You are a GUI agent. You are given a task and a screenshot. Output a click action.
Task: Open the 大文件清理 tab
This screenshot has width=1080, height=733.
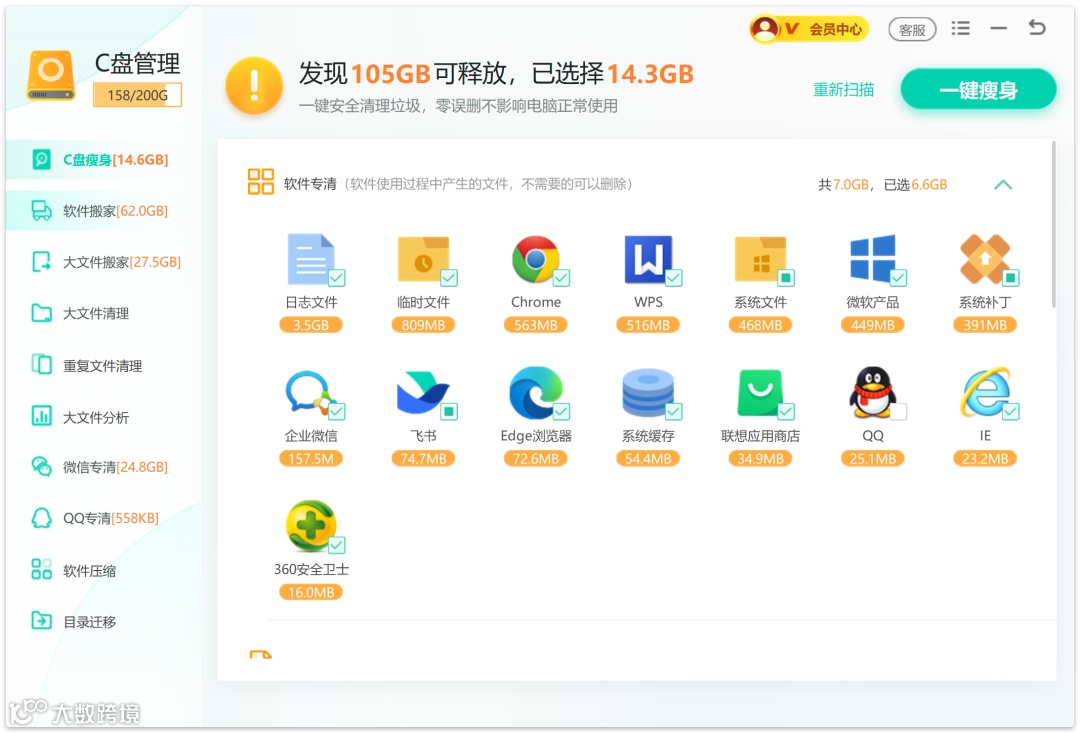coord(103,313)
